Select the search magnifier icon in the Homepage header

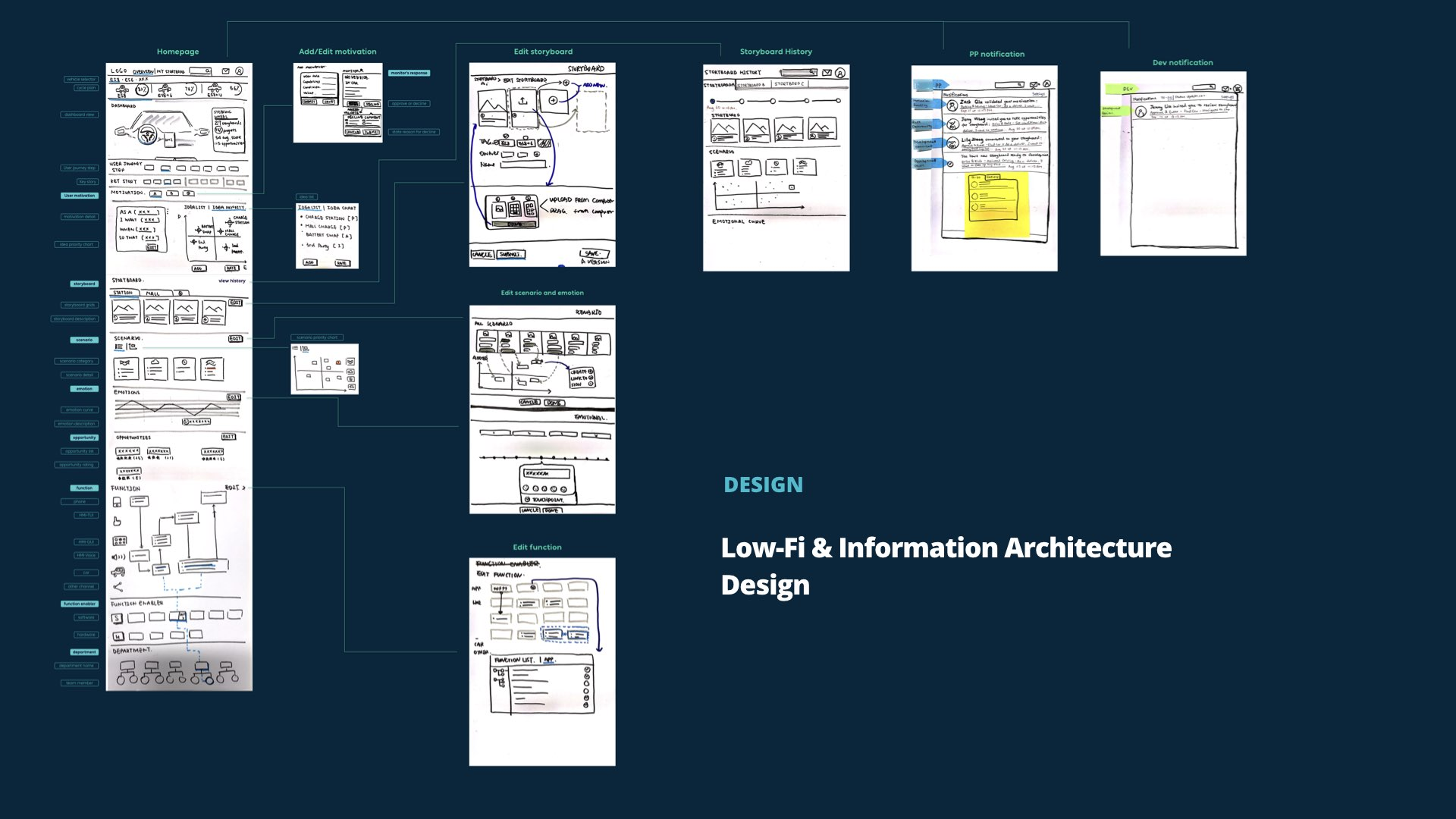coord(208,71)
